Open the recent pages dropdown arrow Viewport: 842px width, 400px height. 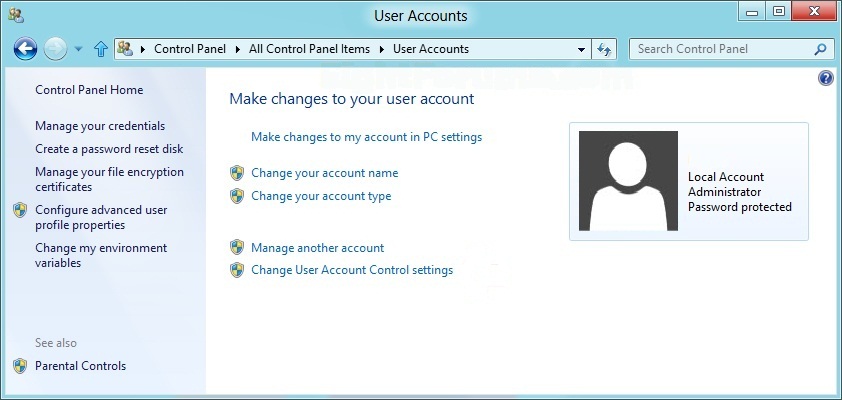click(78, 49)
